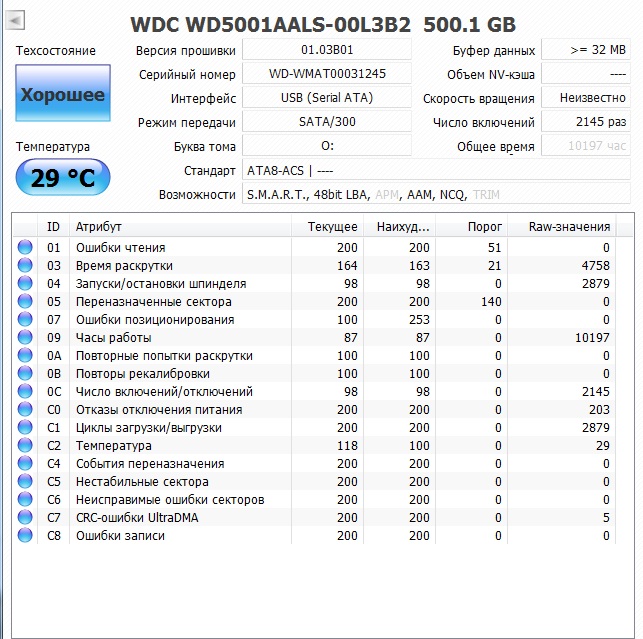Click the status orb for Запуски/остановки шпинделя
This screenshot has width=643, height=639.
(x=25, y=283)
